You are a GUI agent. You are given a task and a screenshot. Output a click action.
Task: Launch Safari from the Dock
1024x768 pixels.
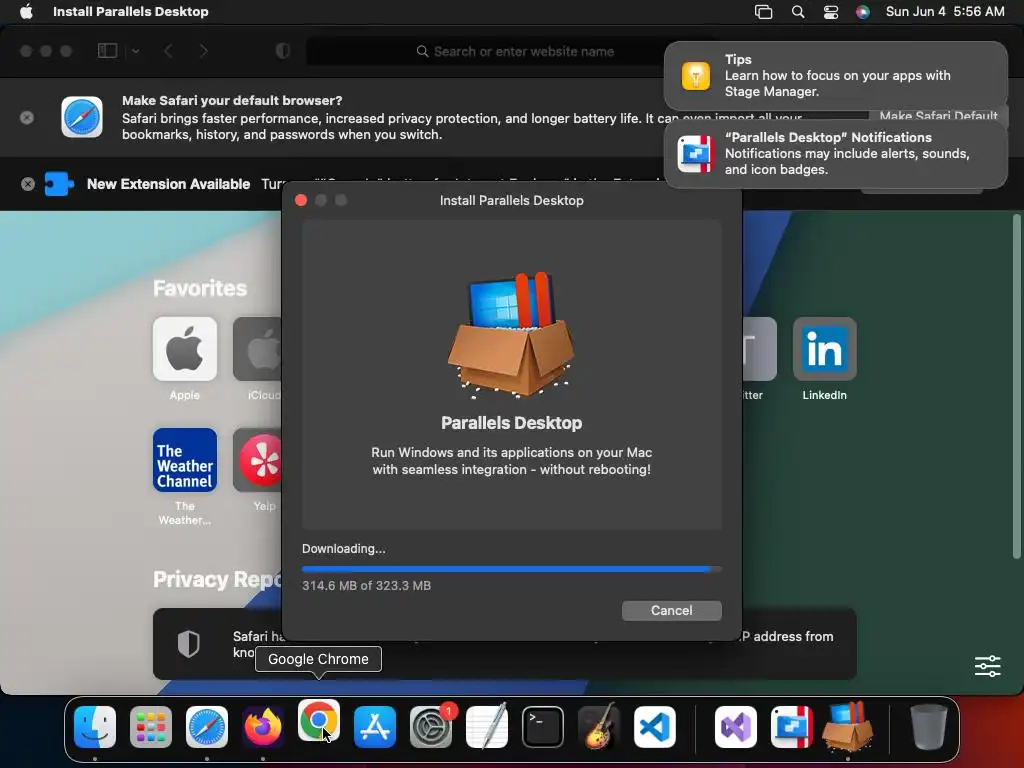pos(207,727)
